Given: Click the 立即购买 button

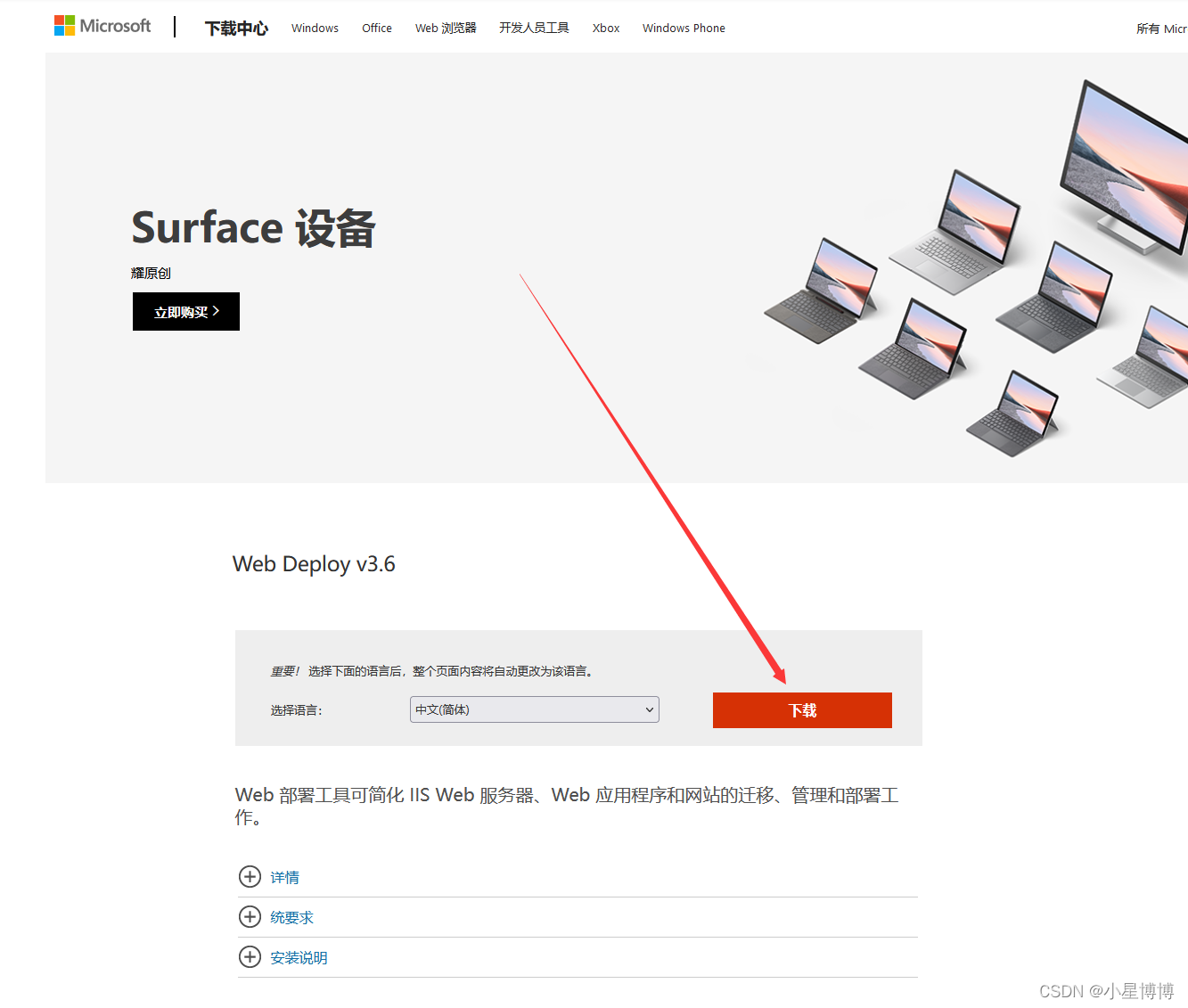Looking at the screenshot, I should coord(186,312).
